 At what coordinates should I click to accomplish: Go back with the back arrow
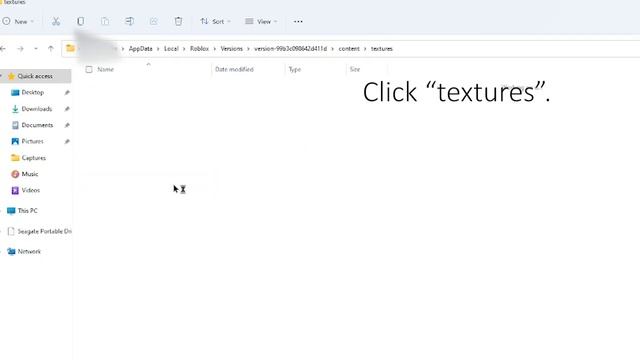tap(3, 49)
